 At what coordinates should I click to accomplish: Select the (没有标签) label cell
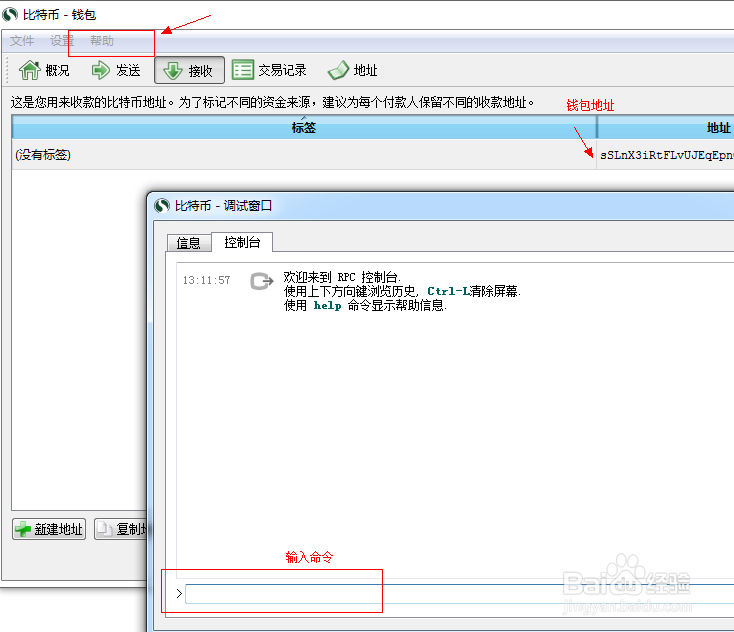(x=304, y=154)
